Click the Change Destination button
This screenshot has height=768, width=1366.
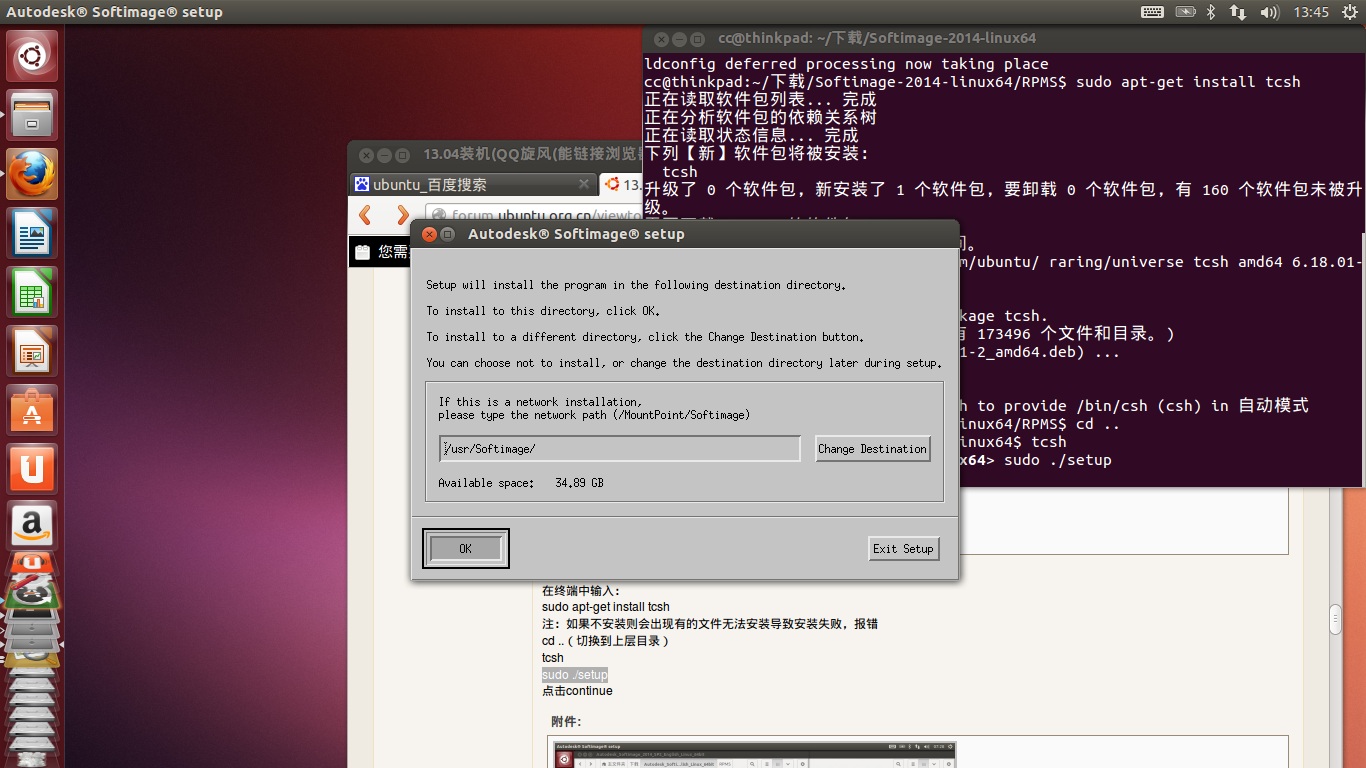point(872,449)
